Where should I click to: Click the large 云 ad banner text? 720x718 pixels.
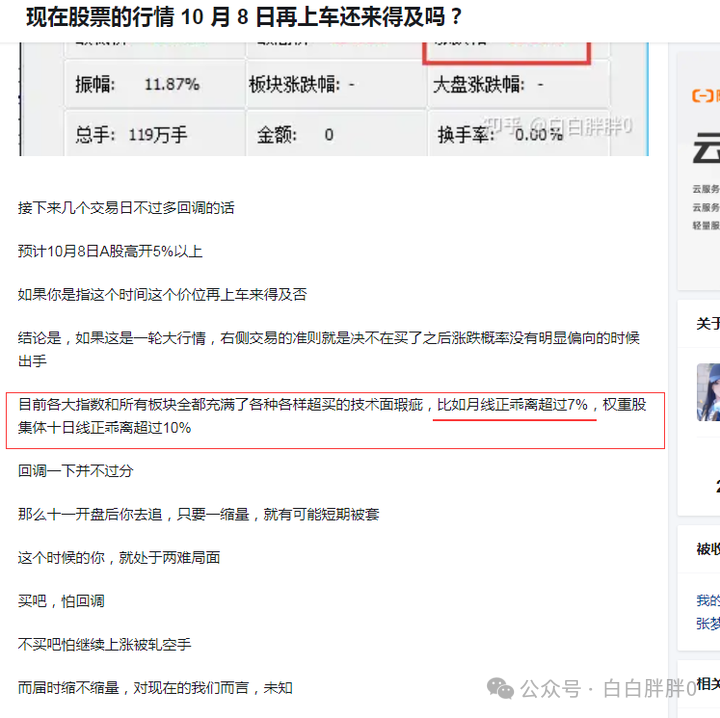point(706,147)
